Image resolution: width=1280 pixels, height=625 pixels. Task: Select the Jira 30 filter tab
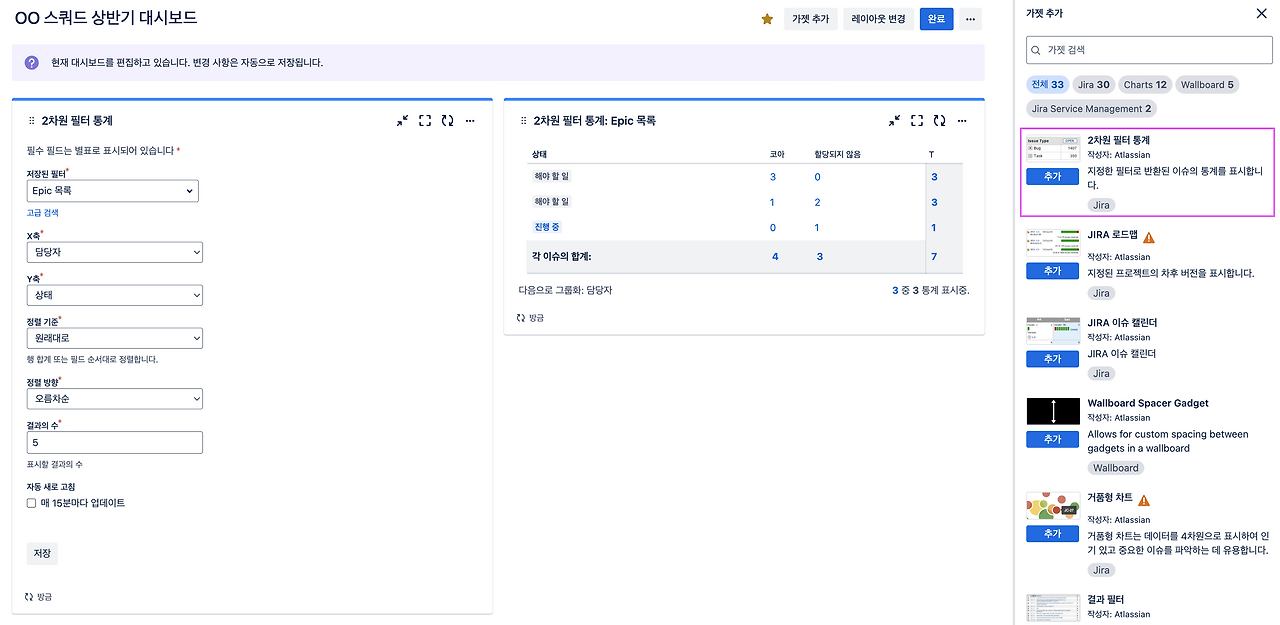point(1093,84)
